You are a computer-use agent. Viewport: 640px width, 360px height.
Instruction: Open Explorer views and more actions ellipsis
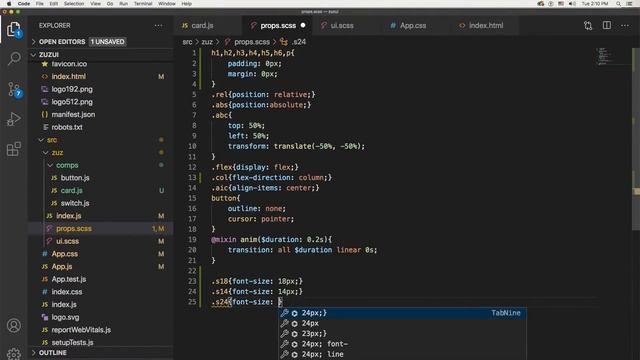[x=158, y=25]
